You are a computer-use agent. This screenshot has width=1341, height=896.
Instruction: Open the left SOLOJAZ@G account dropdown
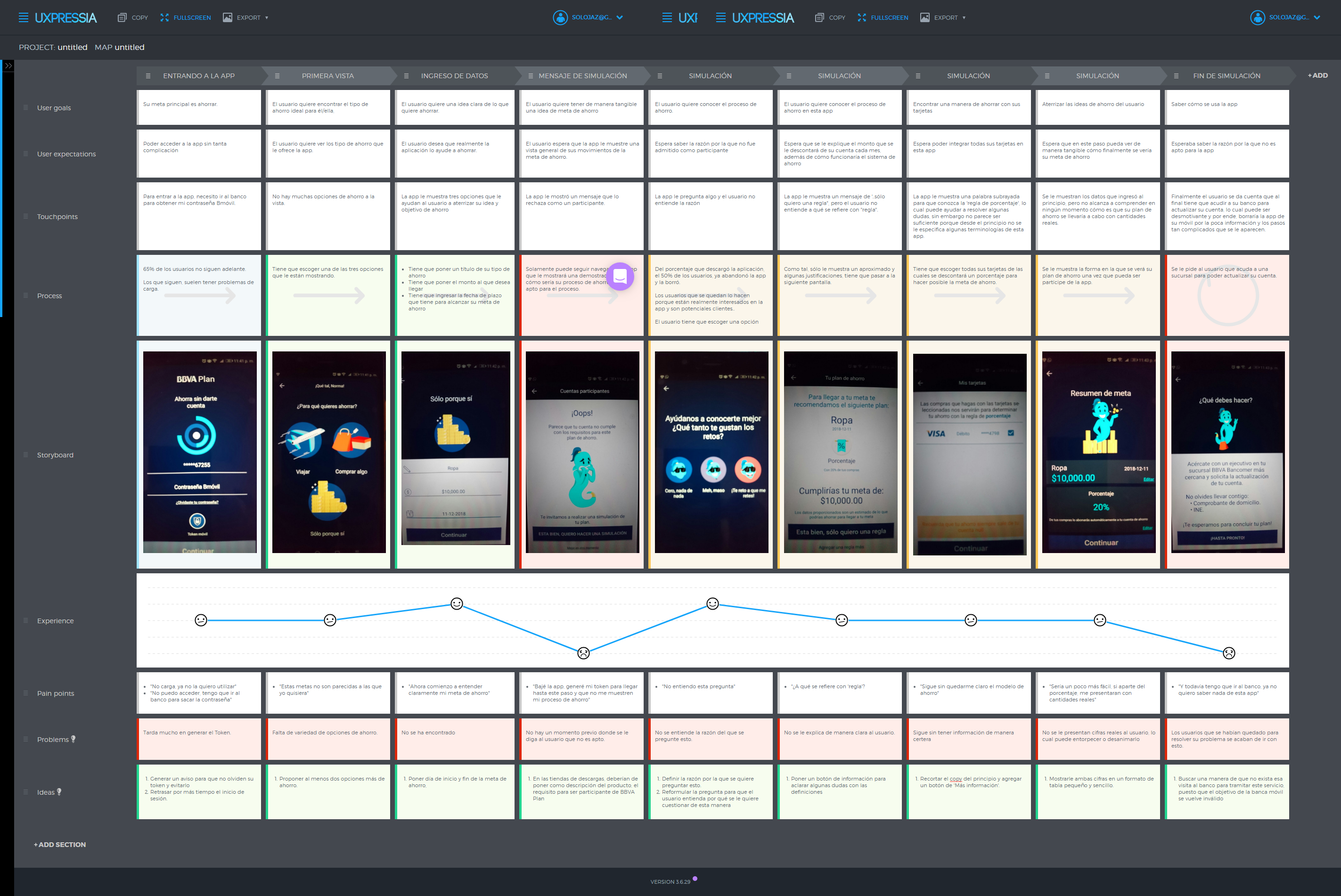588,18
